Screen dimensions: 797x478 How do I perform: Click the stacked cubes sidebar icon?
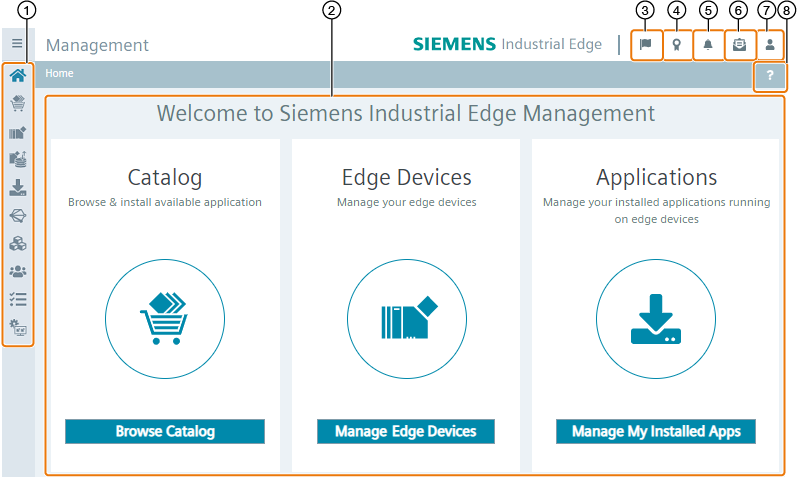(x=18, y=243)
